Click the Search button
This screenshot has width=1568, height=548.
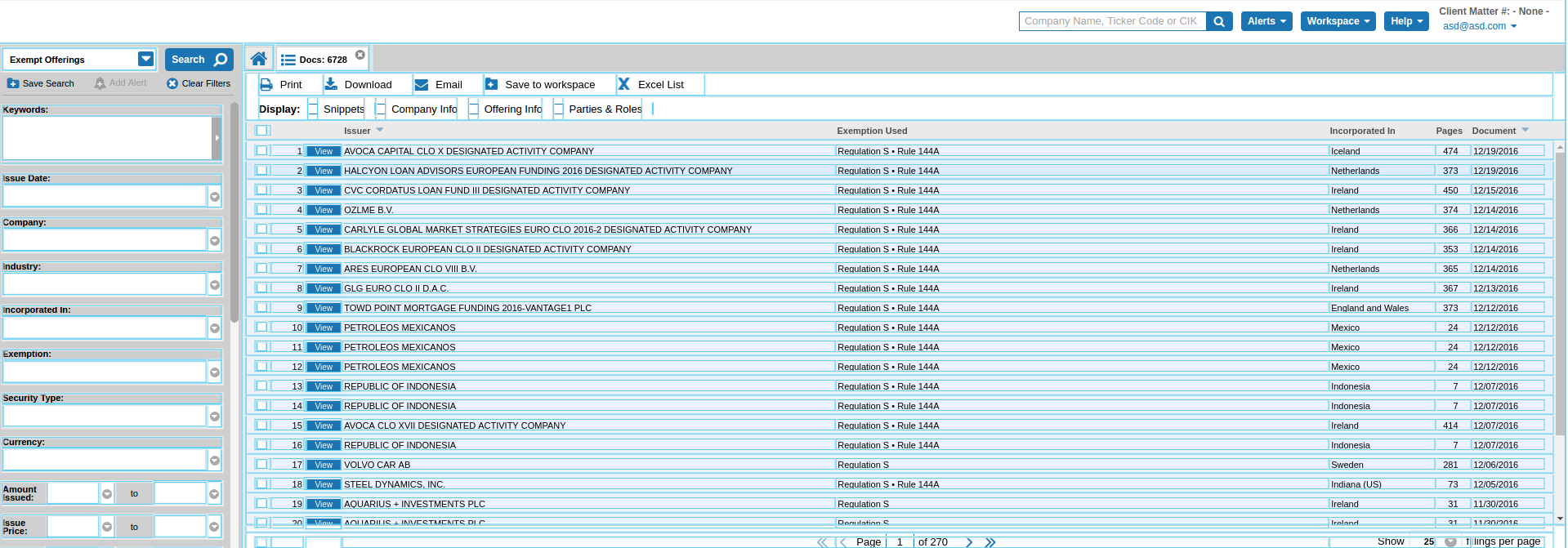point(199,60)
